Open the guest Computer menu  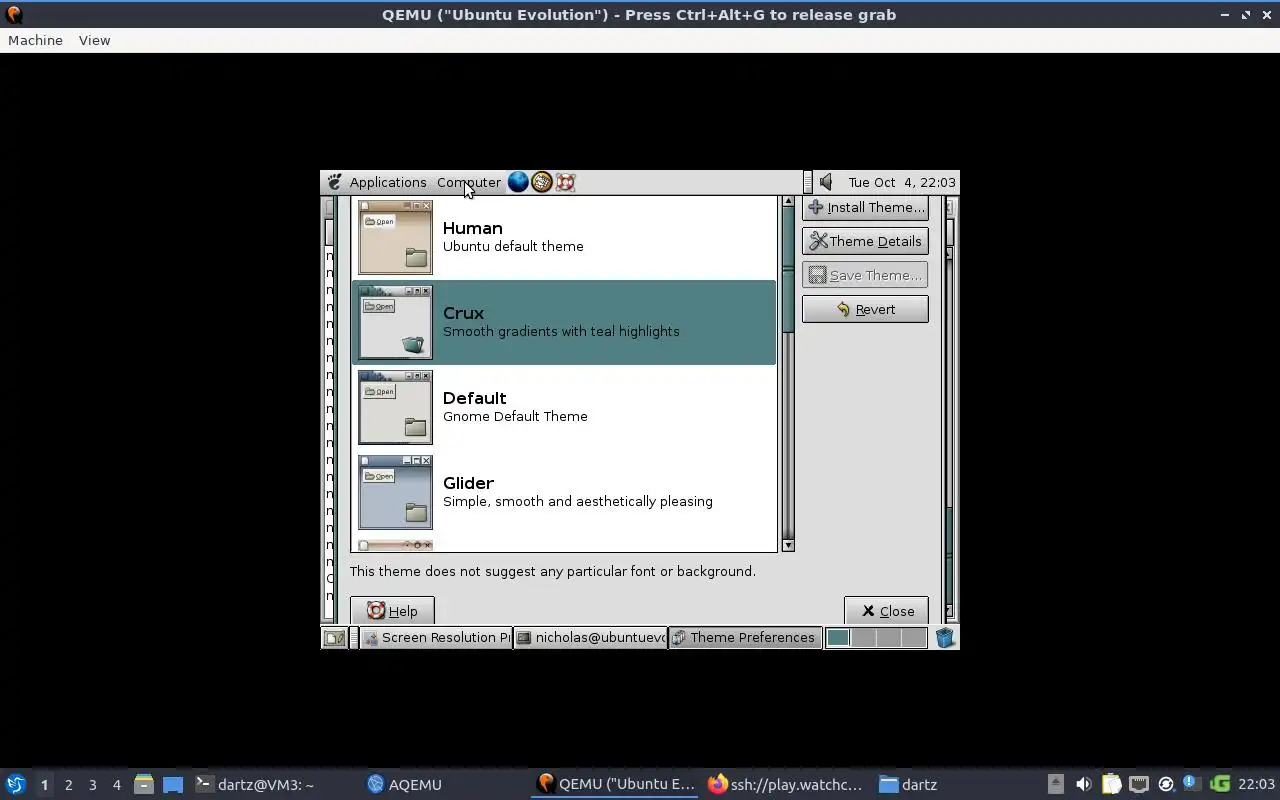(x=469, y=182)
